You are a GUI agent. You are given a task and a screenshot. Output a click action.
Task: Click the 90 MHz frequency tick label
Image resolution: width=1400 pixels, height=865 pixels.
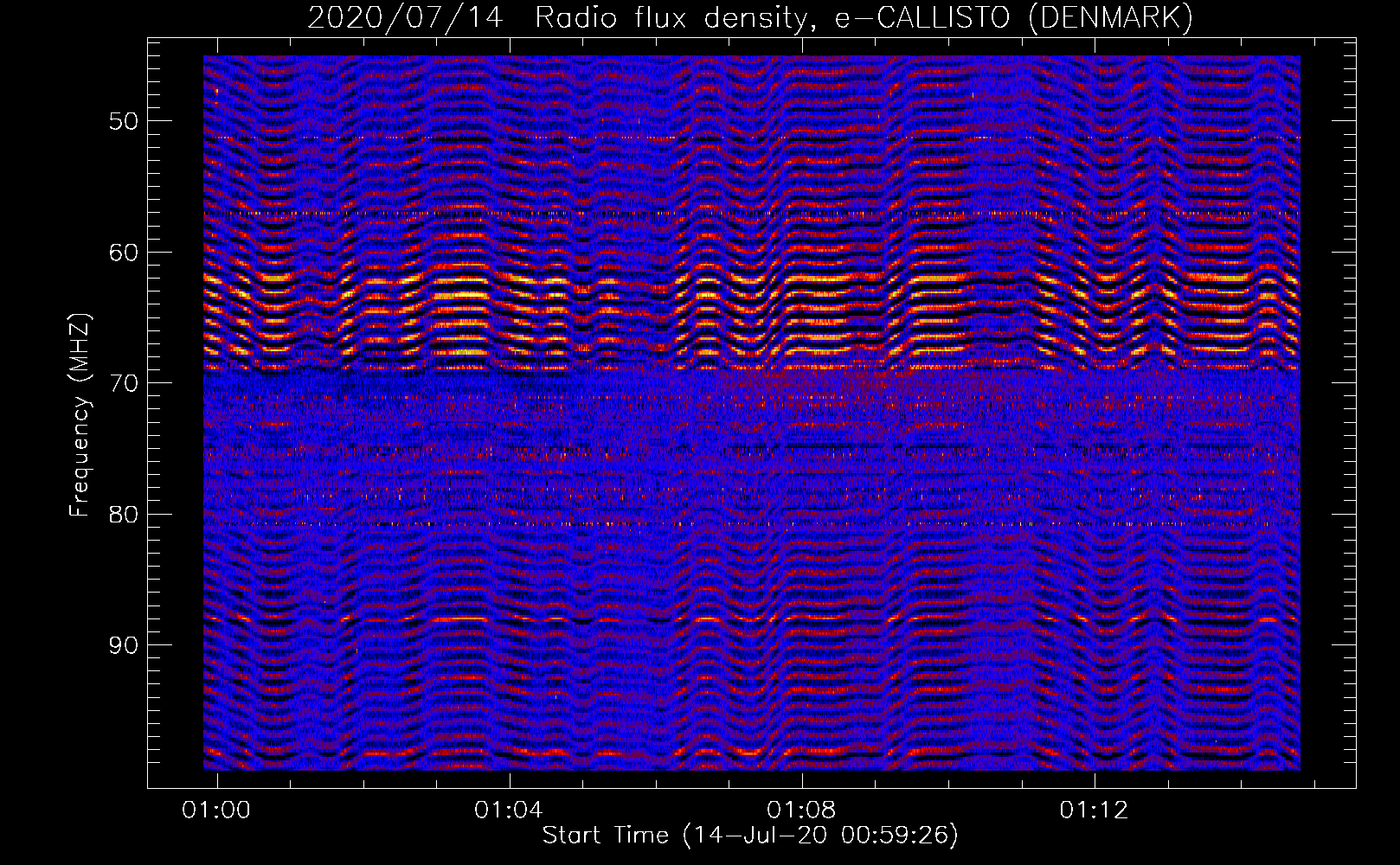123,646
